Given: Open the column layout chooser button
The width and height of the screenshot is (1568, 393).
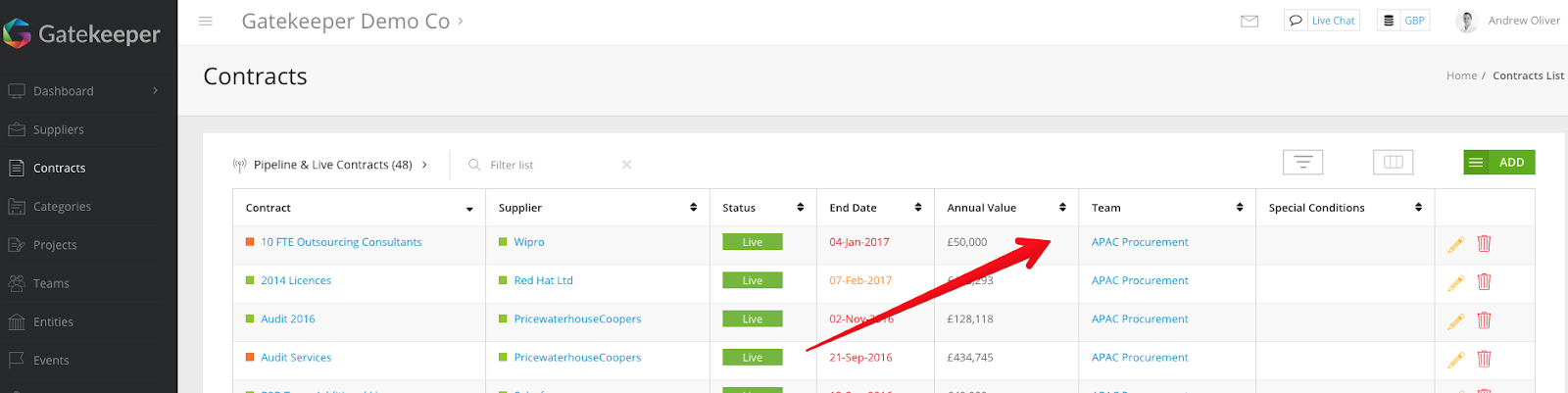Looking at the screenshot, I should tap(1393, 162).
